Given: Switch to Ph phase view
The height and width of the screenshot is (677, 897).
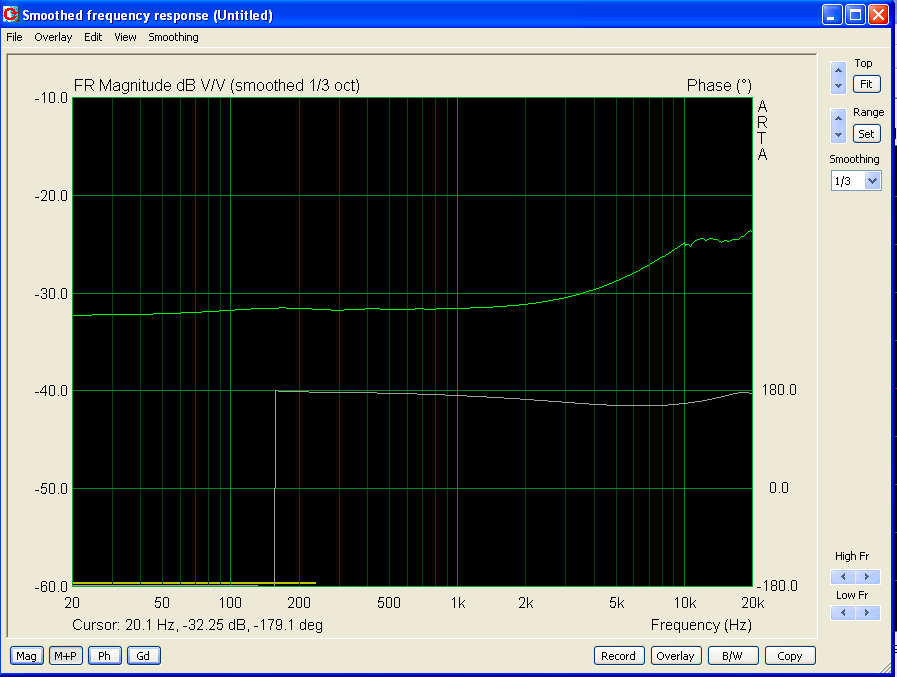Looking at the screenshot, I should click(104, 656).
